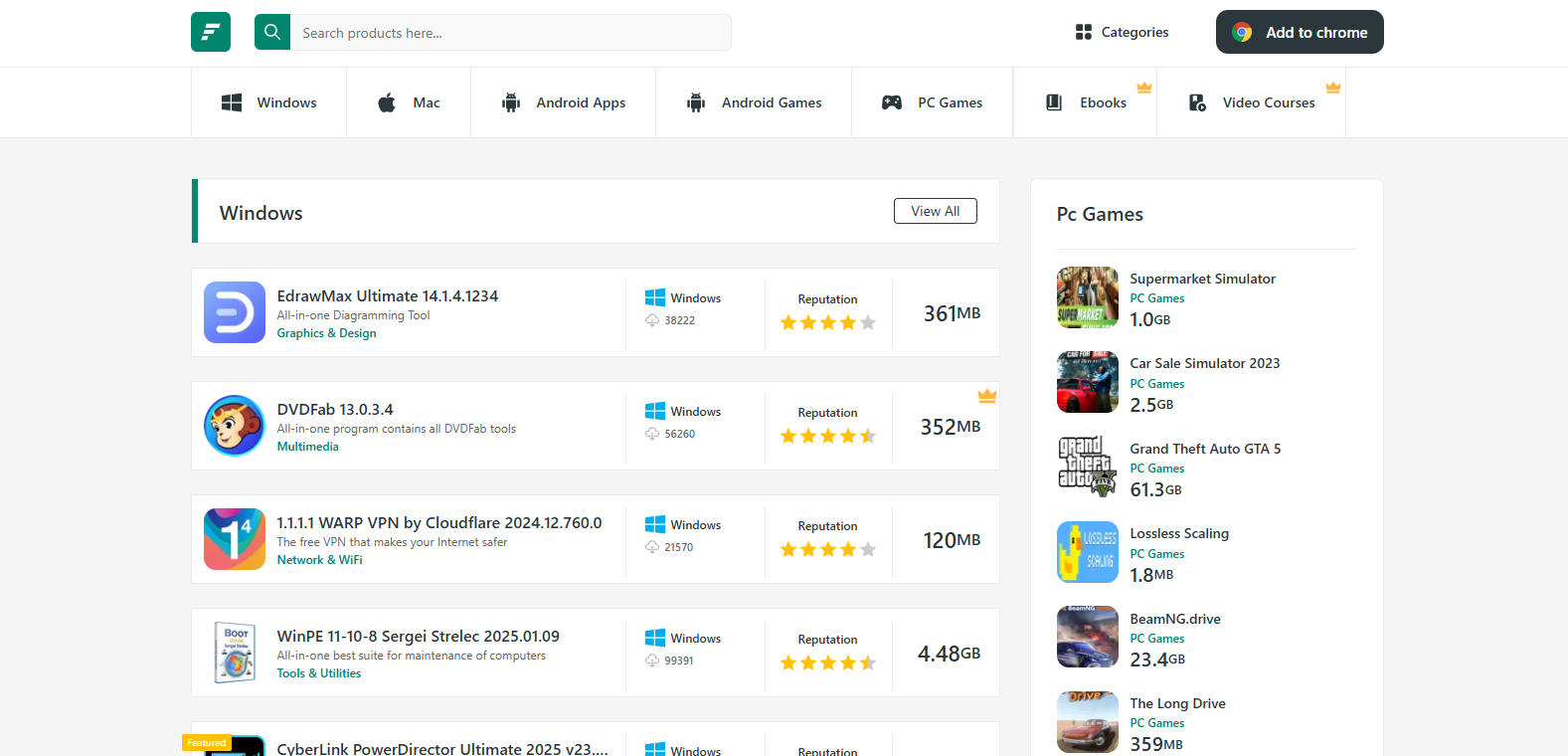The image size is (1568, 756).
Task: Open the Graphics & Design category link
Action: [326, 333]
